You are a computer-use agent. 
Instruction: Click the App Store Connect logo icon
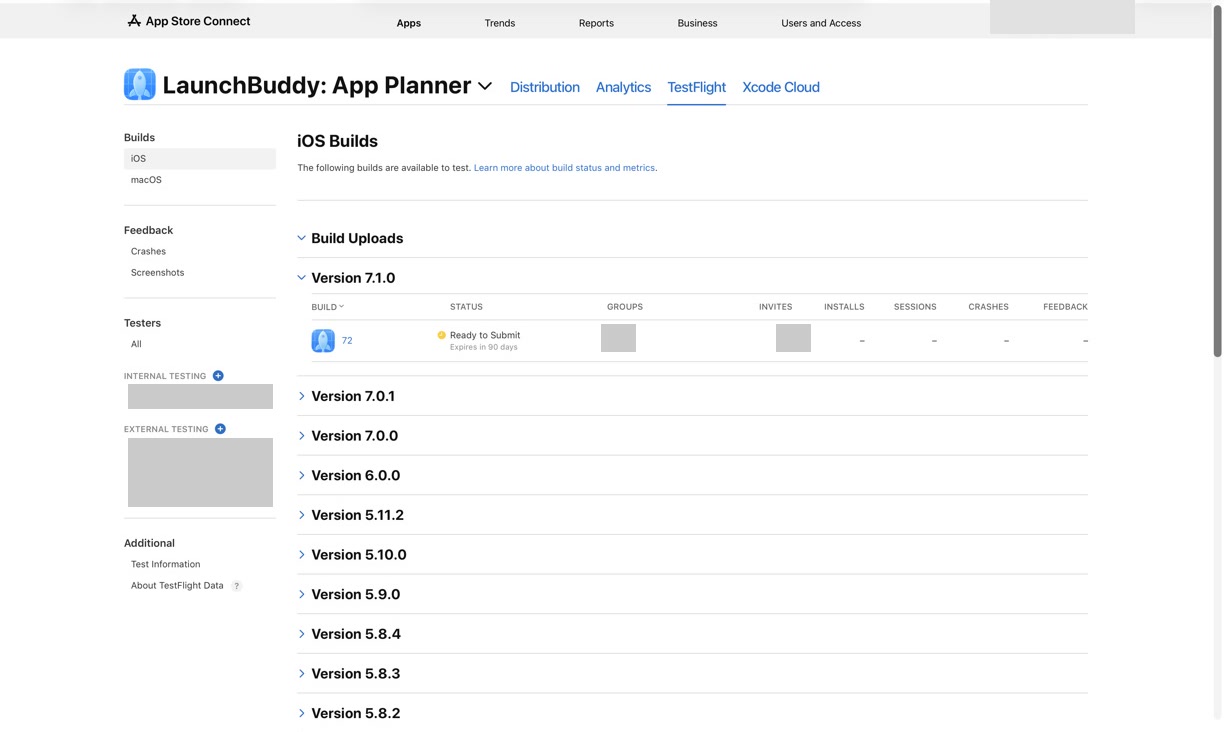[134, 21]
